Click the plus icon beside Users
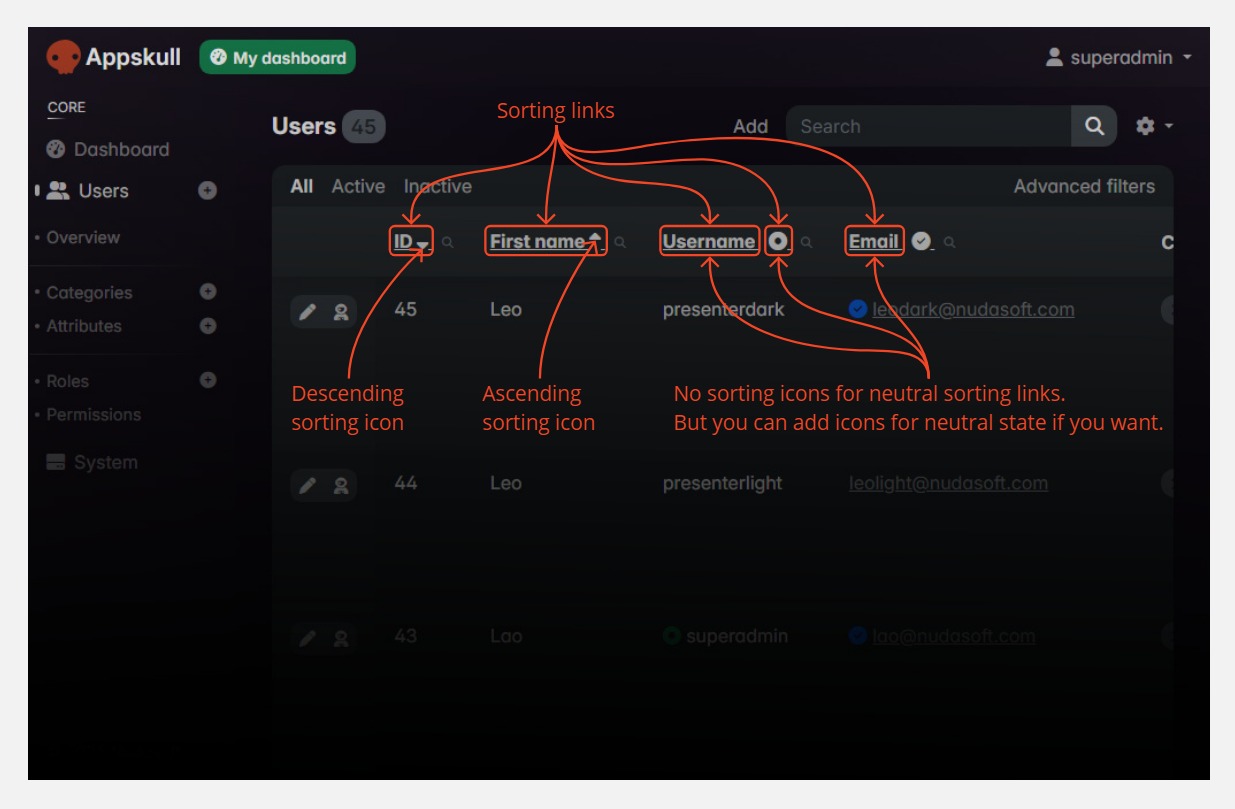This screenshot has height=809, width=1235. pyautogui.click(x=208, y=190)
